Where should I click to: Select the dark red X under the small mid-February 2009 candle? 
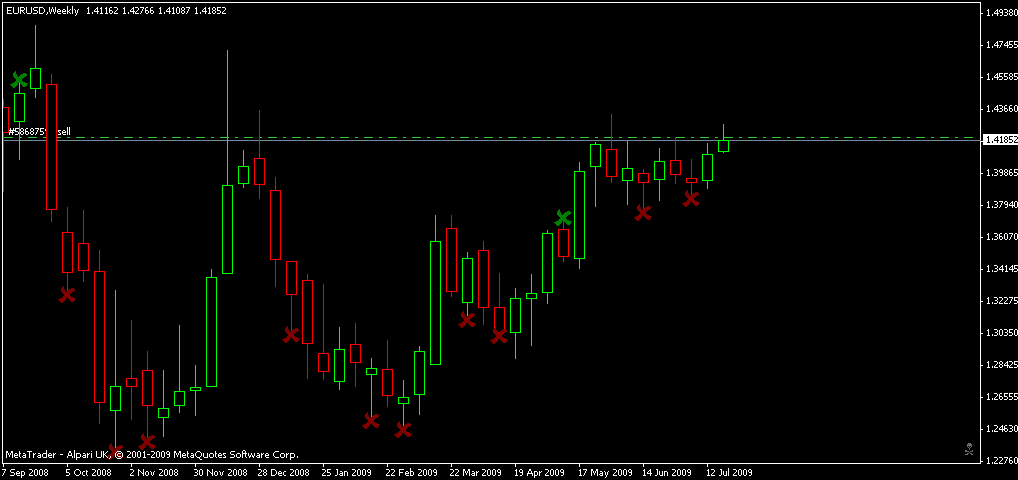pyautogui.click(x=371, y=421)
